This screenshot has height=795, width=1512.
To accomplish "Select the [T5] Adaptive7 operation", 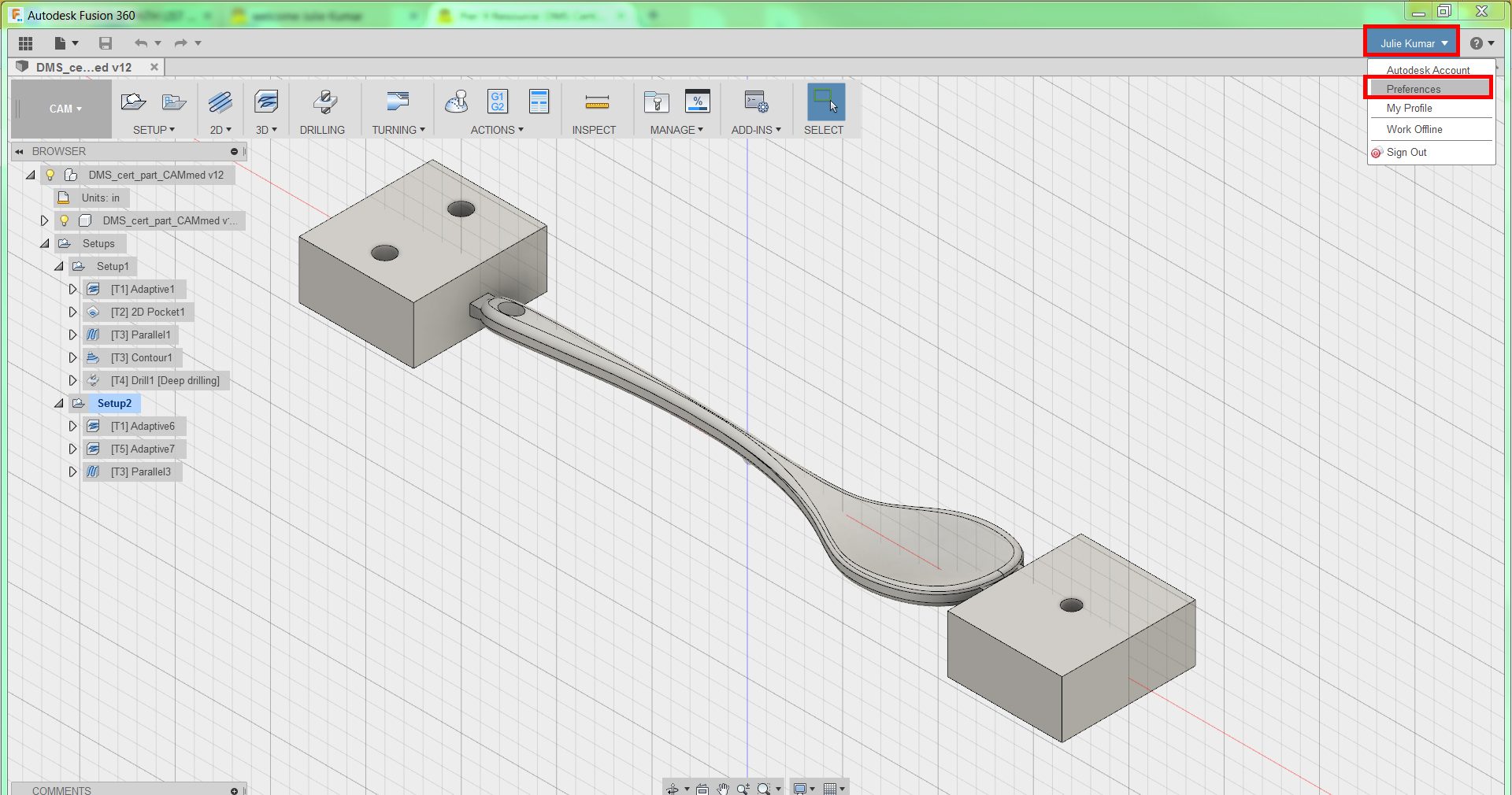I will pyautogui.click(x=143, y=449).
